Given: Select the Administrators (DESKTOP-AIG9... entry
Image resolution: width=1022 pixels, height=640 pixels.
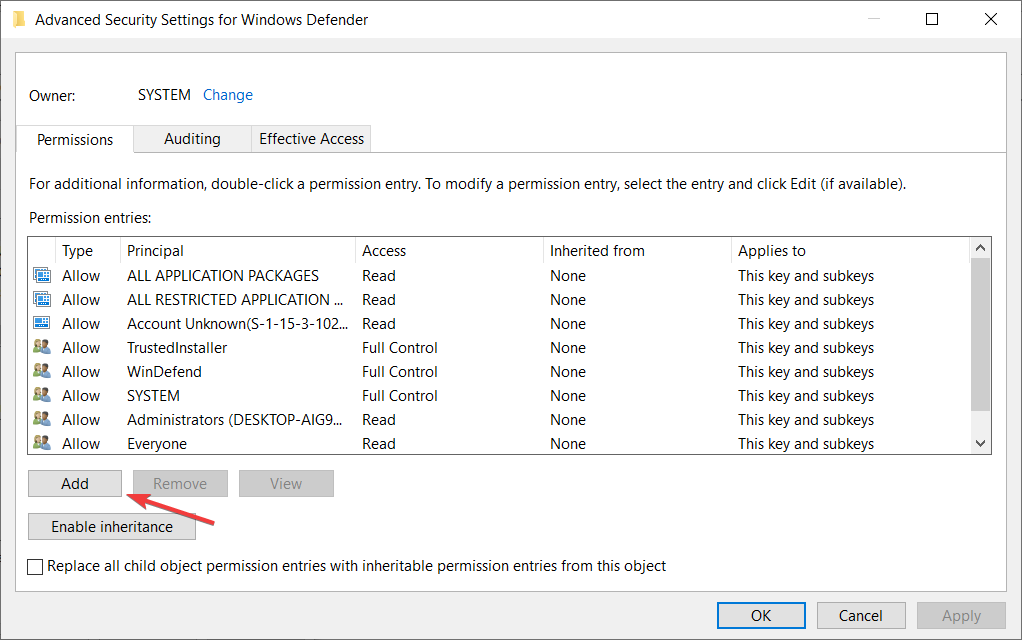Looking at the screenshot, I should 235,420.
